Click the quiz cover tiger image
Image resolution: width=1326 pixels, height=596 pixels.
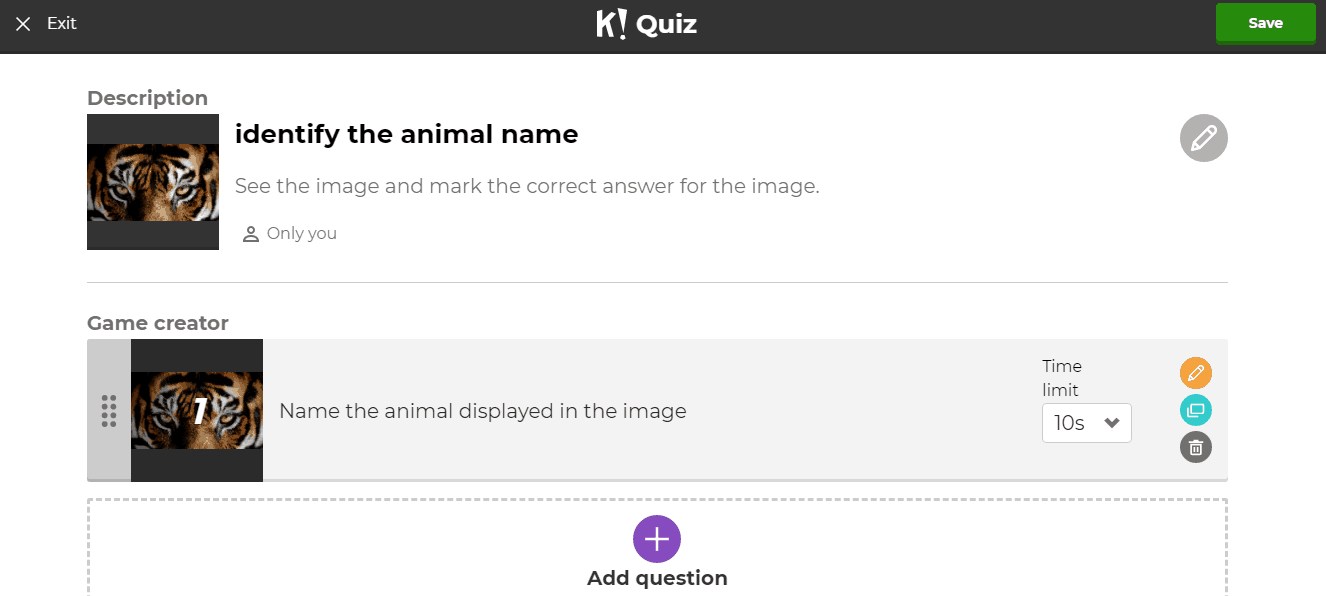click(x=153, y=182)
